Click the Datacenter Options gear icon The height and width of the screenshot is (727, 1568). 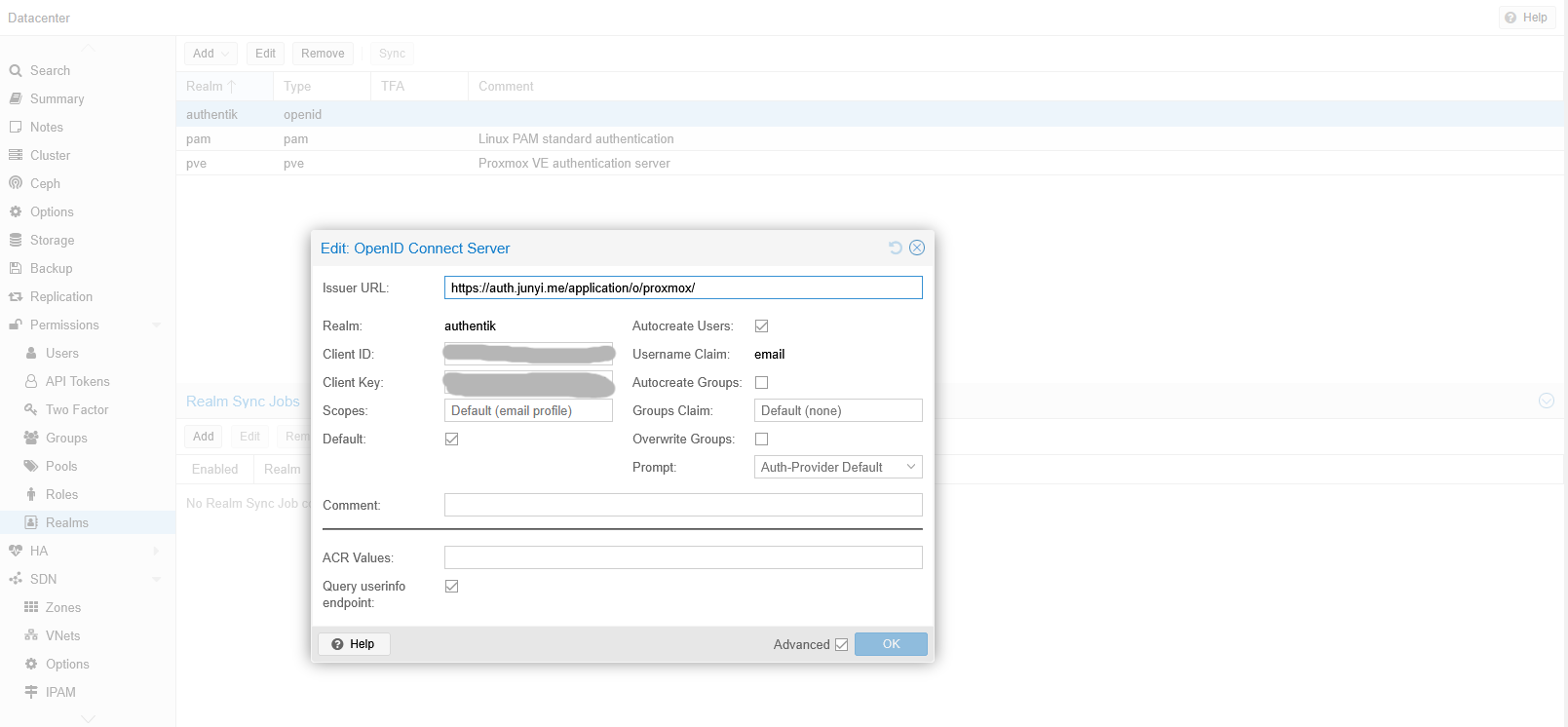coord(16,211)
